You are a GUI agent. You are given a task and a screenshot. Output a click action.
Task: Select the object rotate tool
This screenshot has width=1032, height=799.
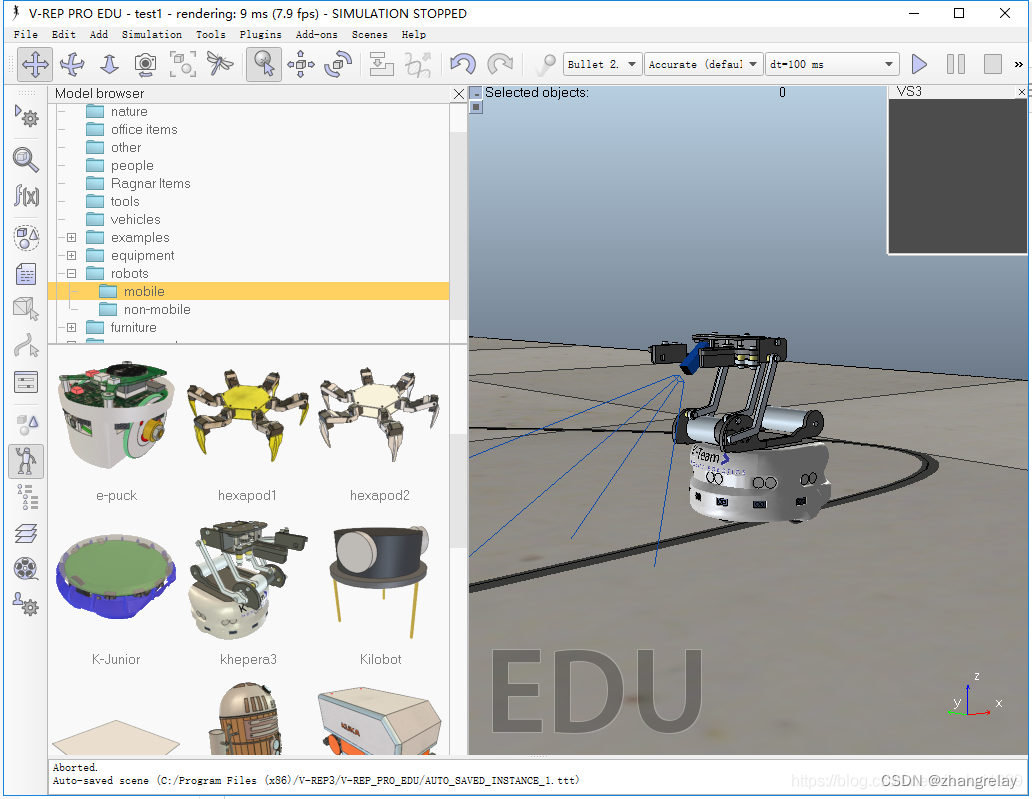tap(338, 64)
